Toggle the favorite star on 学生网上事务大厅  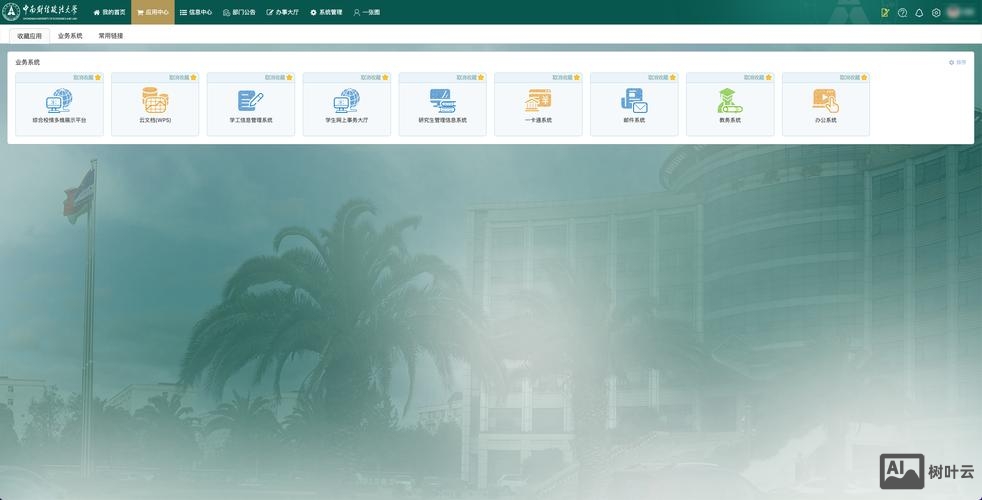[x=385, y=77]
